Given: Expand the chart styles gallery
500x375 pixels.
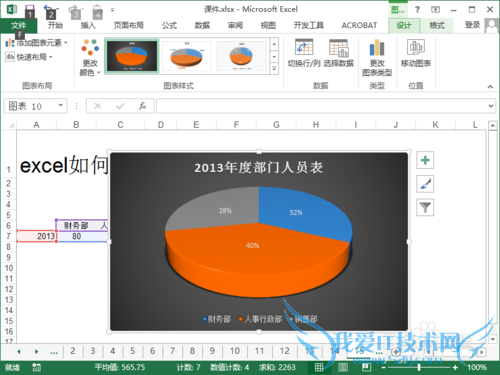Looking at the screenshot, I should coord(274,69).
